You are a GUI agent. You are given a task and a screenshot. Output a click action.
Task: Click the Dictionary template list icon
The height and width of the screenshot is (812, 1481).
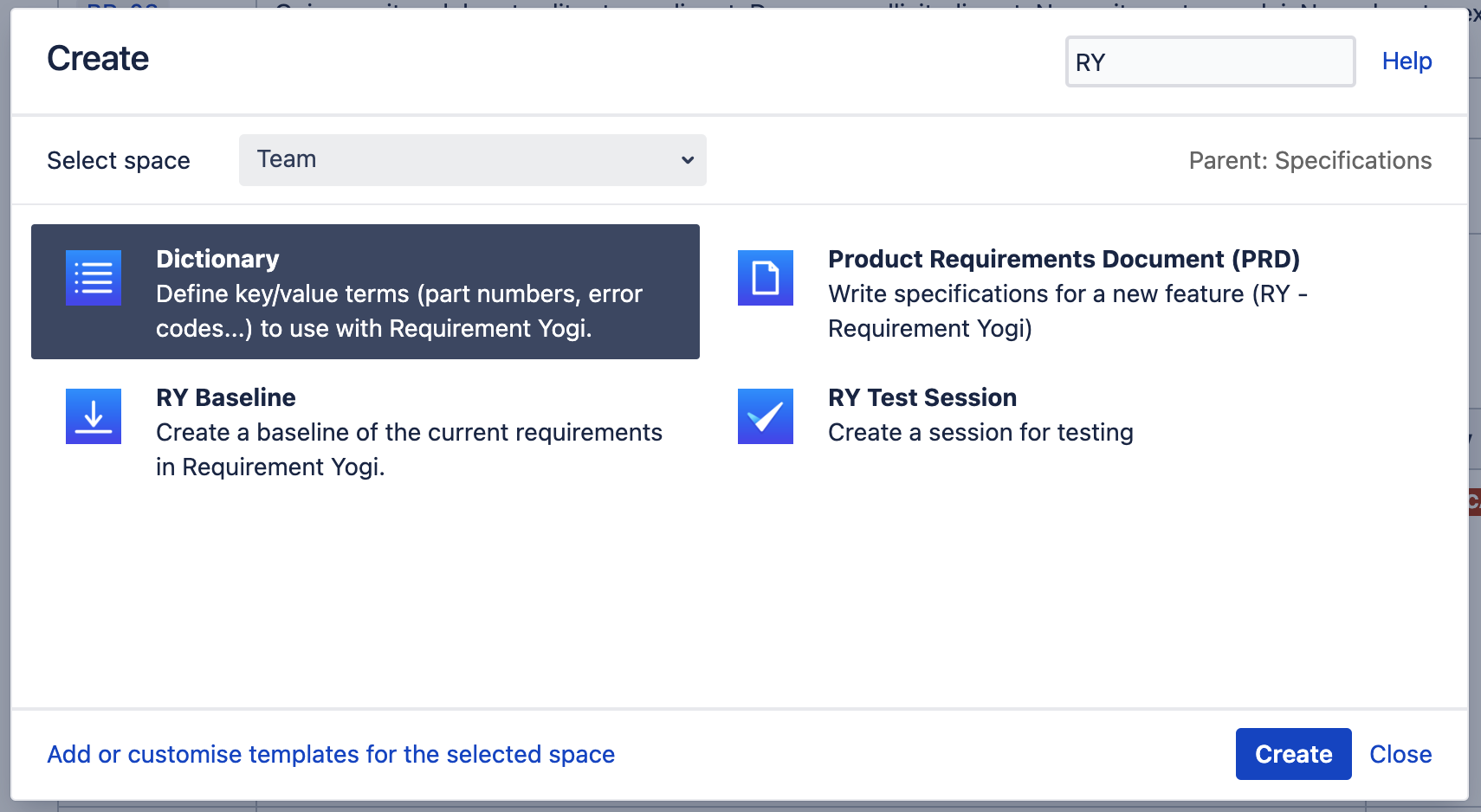(x=94, y=278)
